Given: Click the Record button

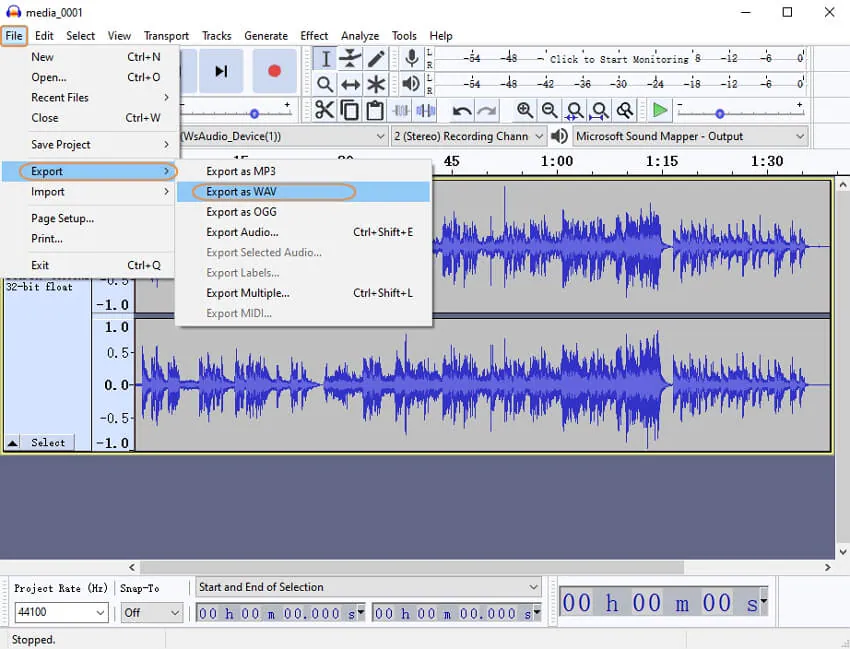Looking at the screenshot, I should click(273, 71).
